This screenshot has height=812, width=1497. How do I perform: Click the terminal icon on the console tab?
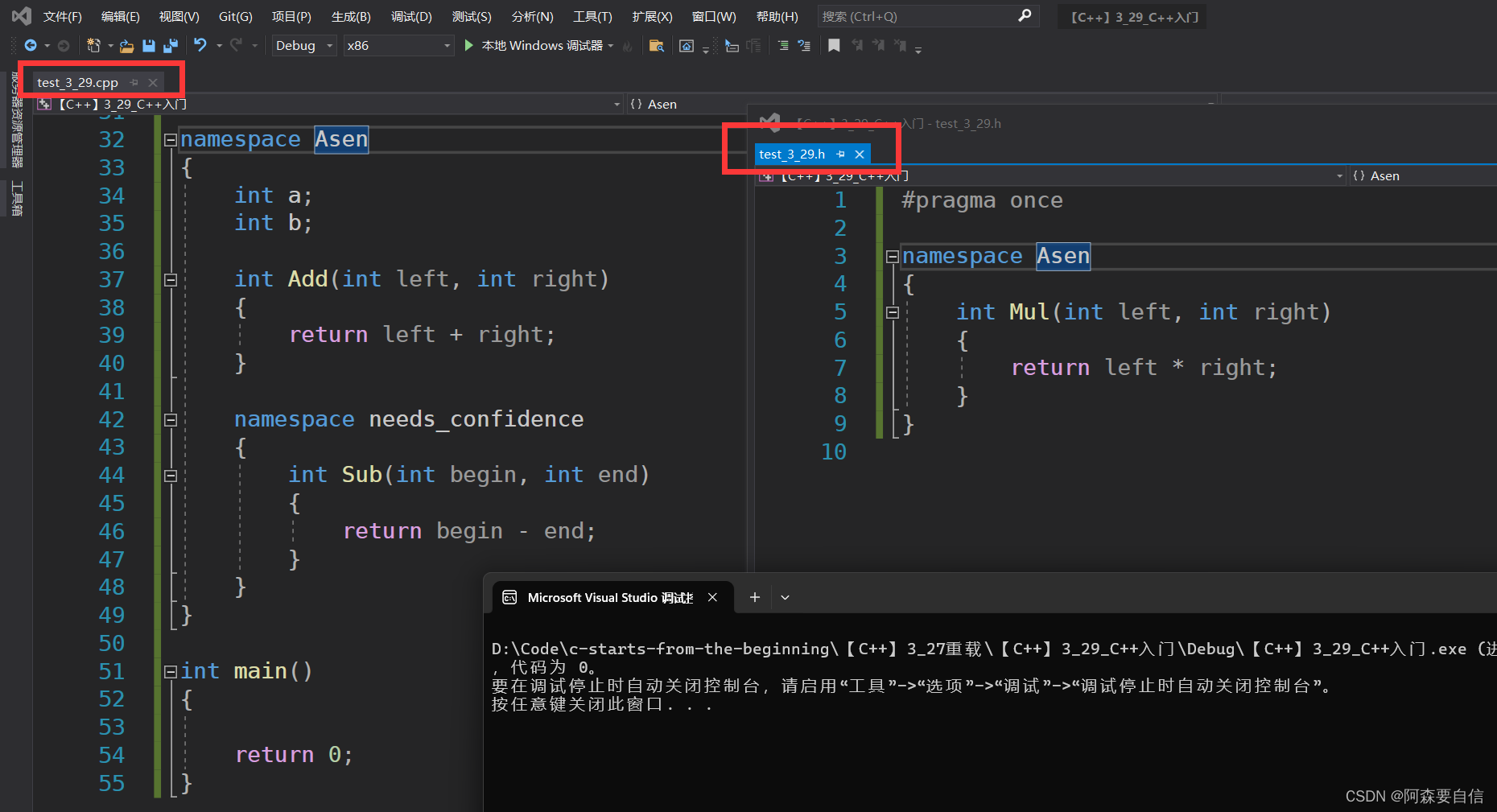pos(509,597)
